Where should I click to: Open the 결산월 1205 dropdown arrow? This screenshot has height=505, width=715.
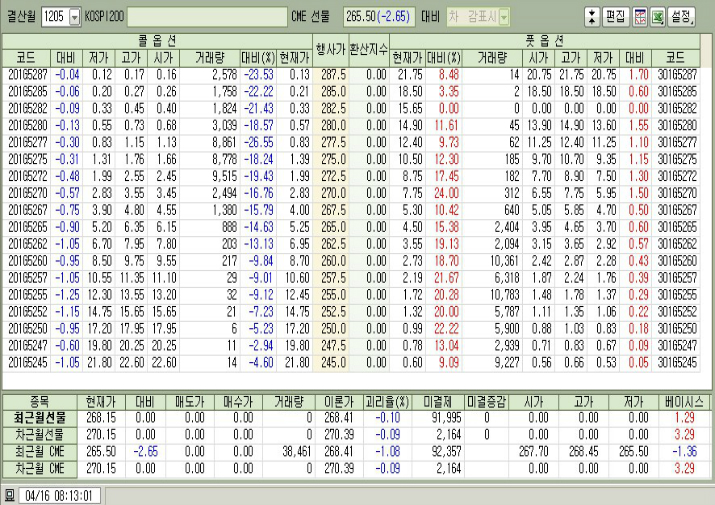point(75,17)
